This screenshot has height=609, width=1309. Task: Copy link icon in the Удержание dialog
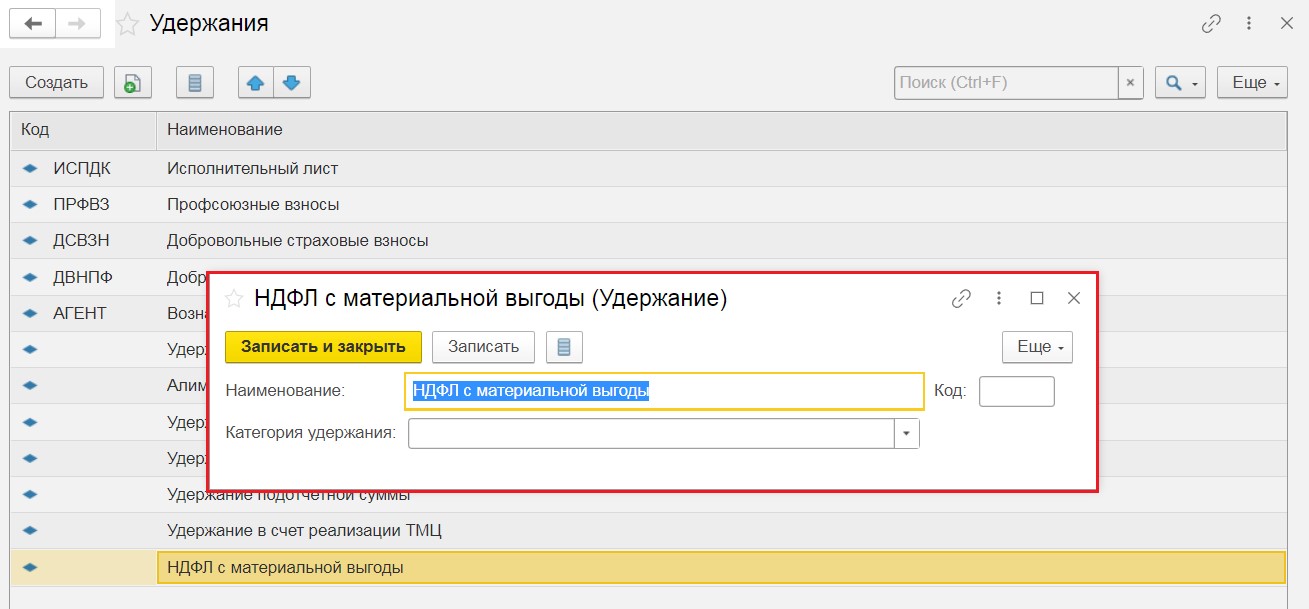click(961, 298)
